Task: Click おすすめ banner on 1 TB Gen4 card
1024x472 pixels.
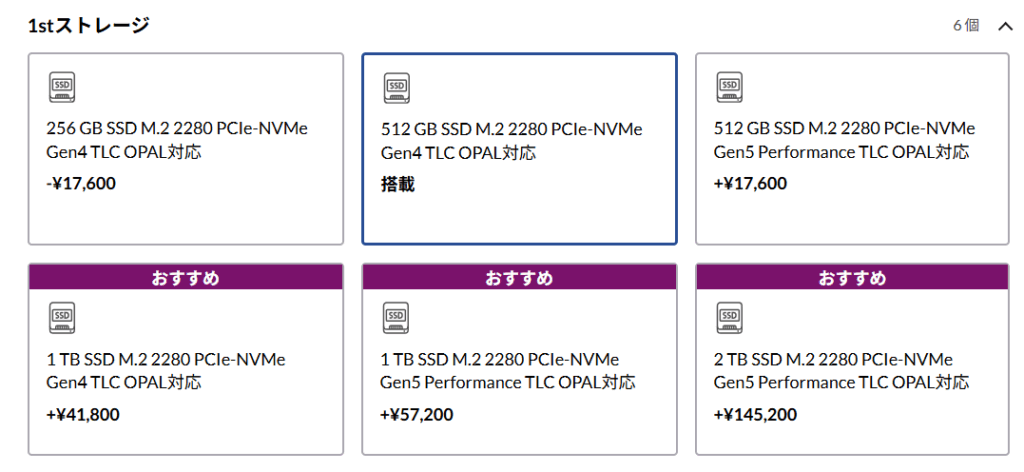Action: click(x=185, y=277)
